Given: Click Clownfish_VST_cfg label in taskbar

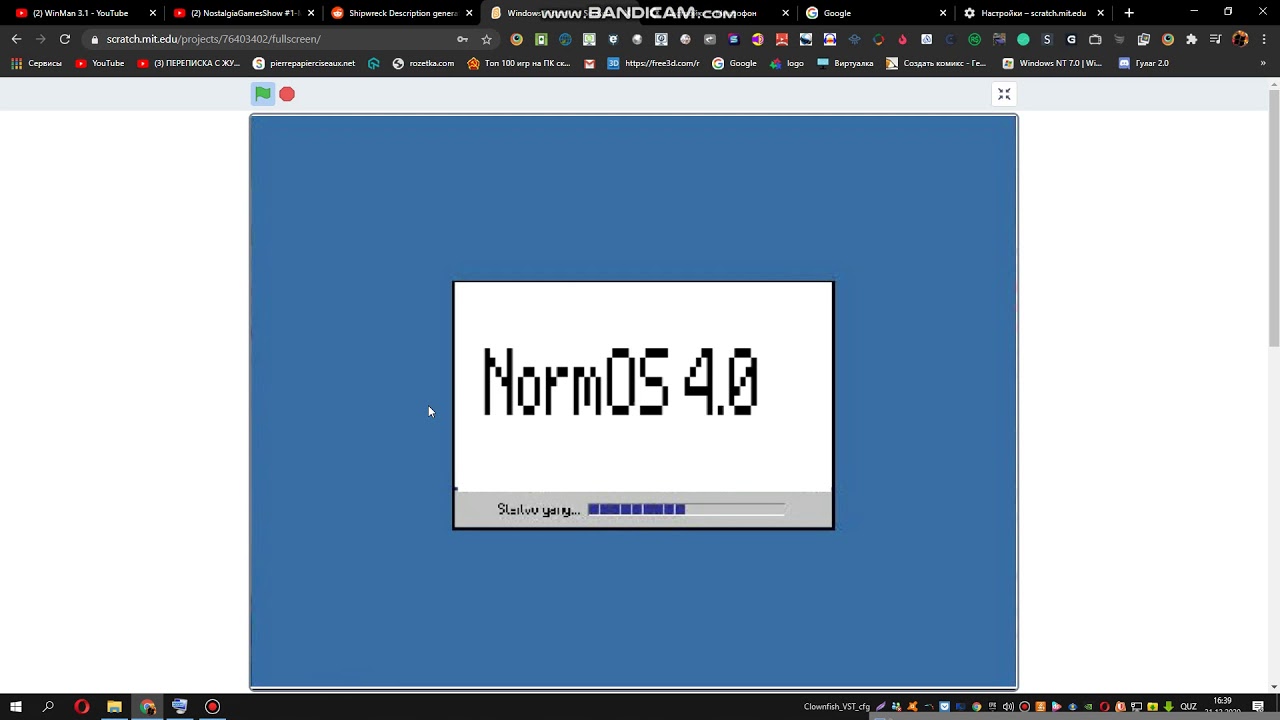Looking at the screenshot, I should (837, 707).
